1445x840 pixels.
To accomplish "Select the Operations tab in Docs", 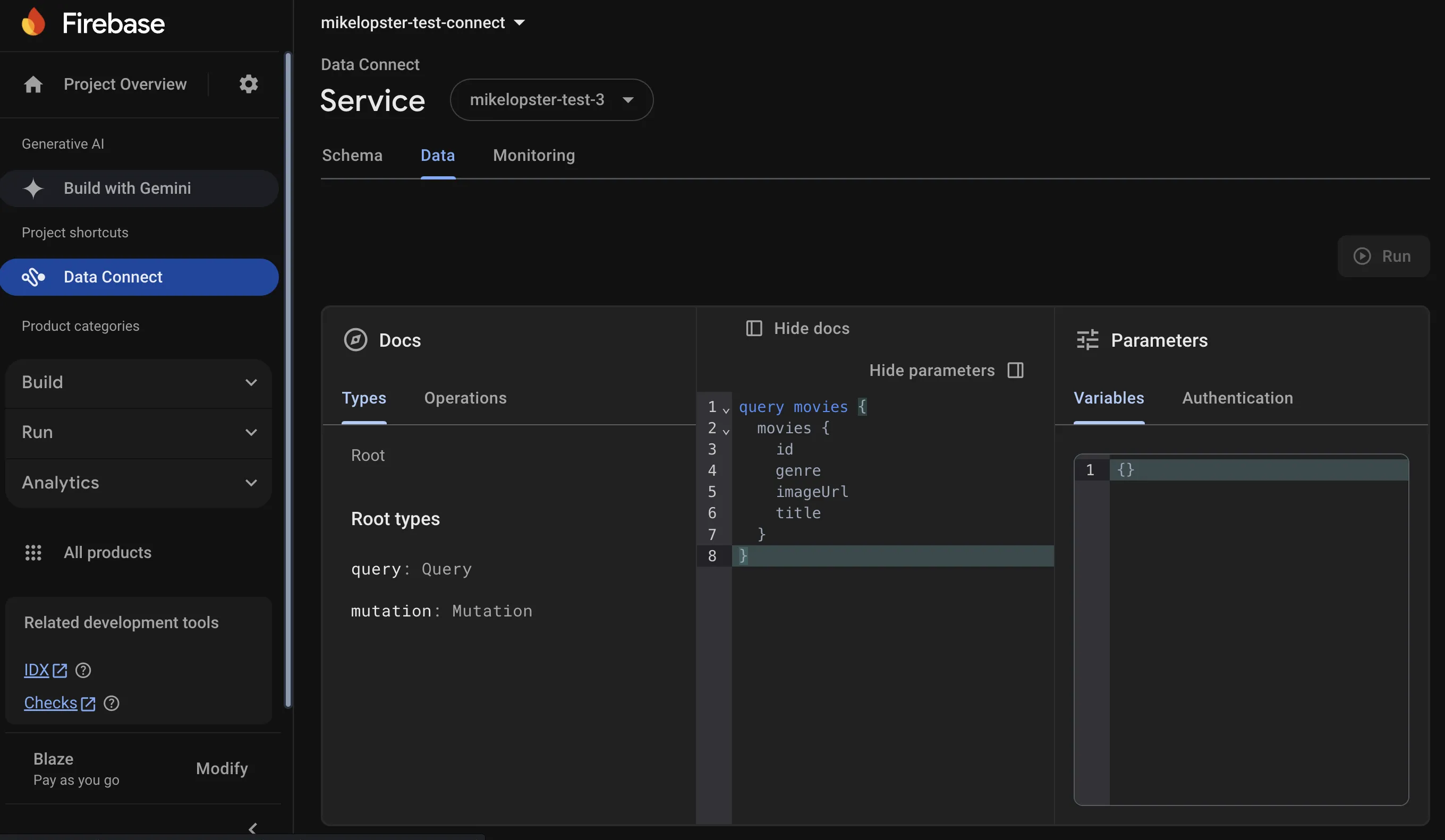I will point(466,397).
